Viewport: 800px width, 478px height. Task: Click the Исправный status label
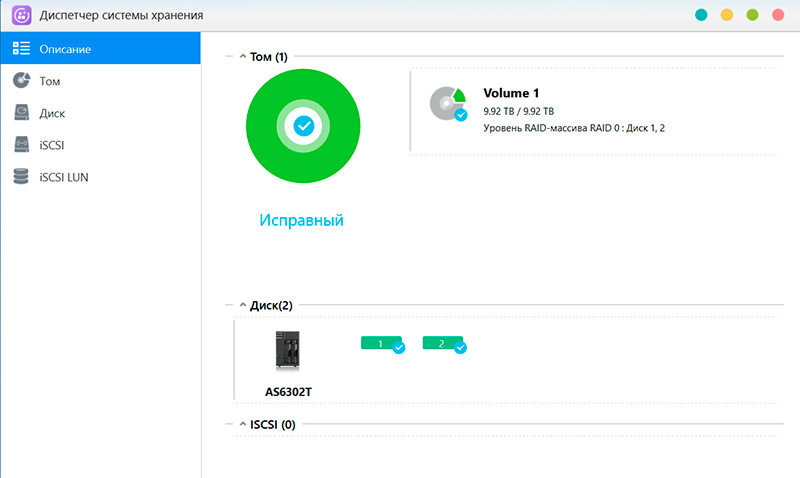(301, 220)
